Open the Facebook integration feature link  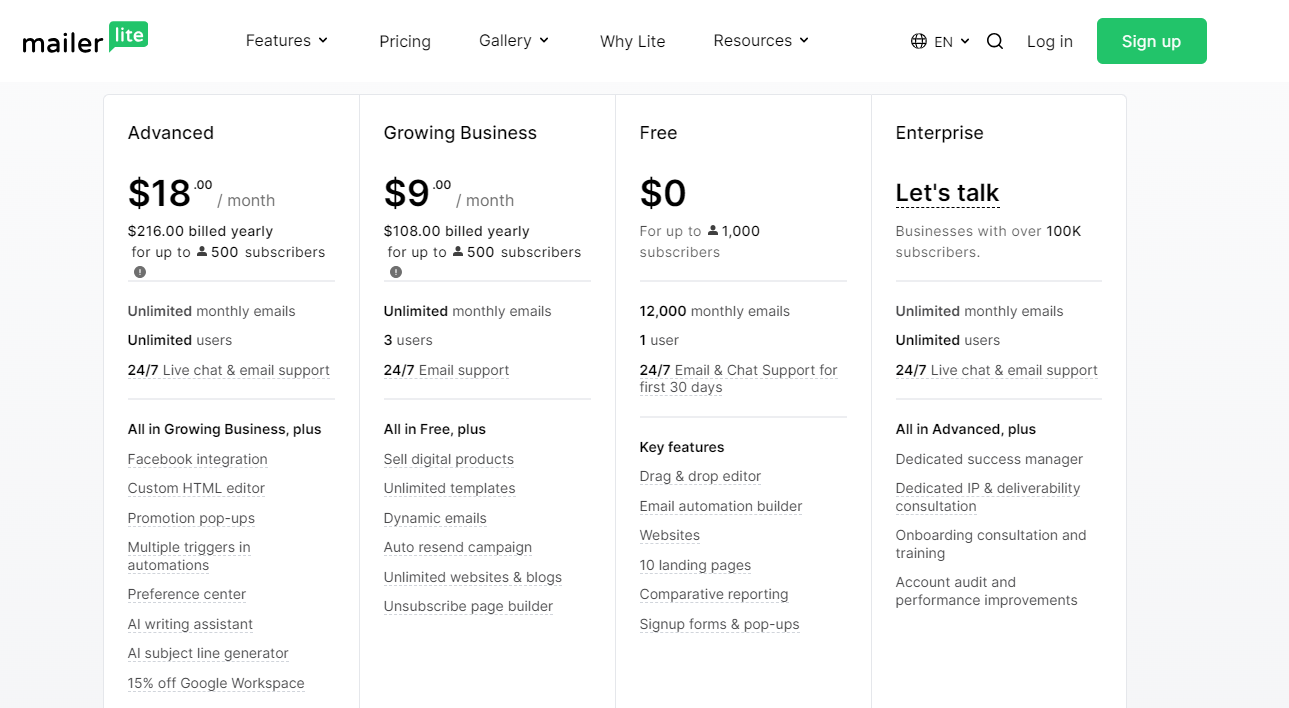pos(197,459)
